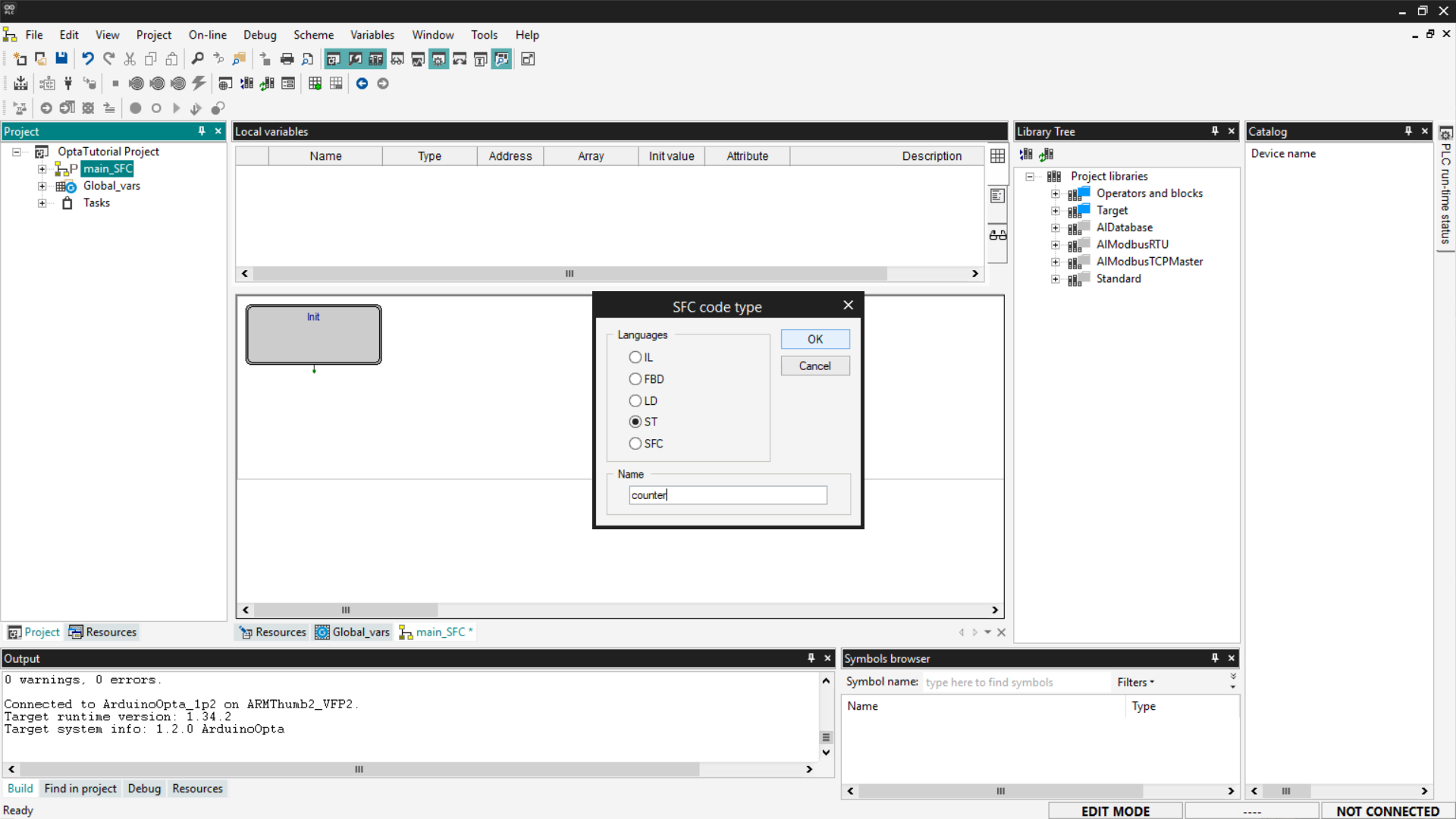Click the Refresh libraries icon in Library Tree
1456x819 pixels.
(1046, 154)
